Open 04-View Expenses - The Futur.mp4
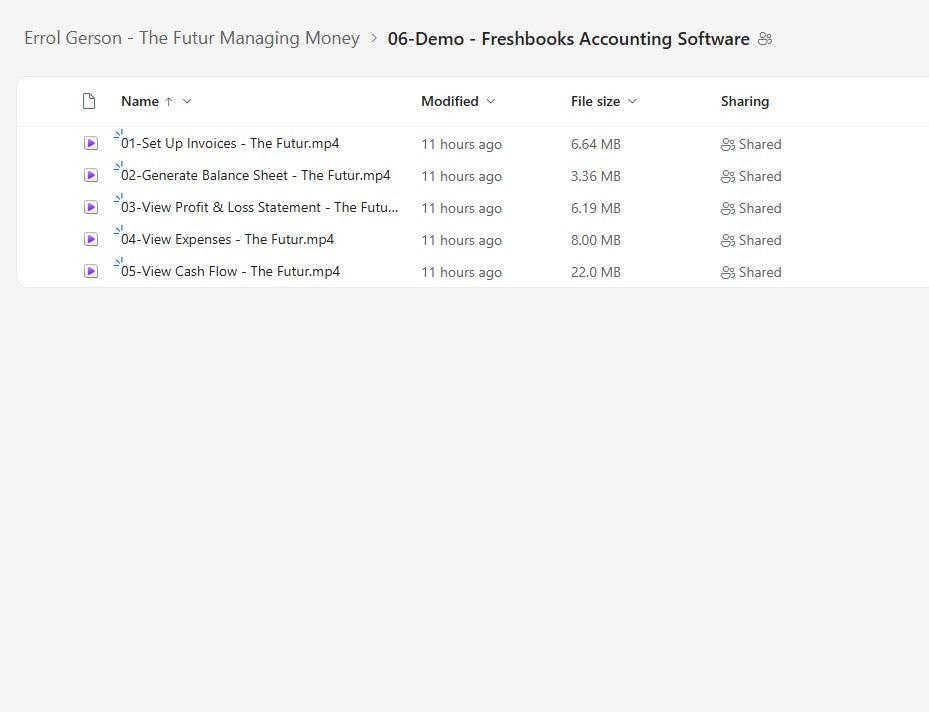This screenshot has width=929, height=712. coord(228,239)
